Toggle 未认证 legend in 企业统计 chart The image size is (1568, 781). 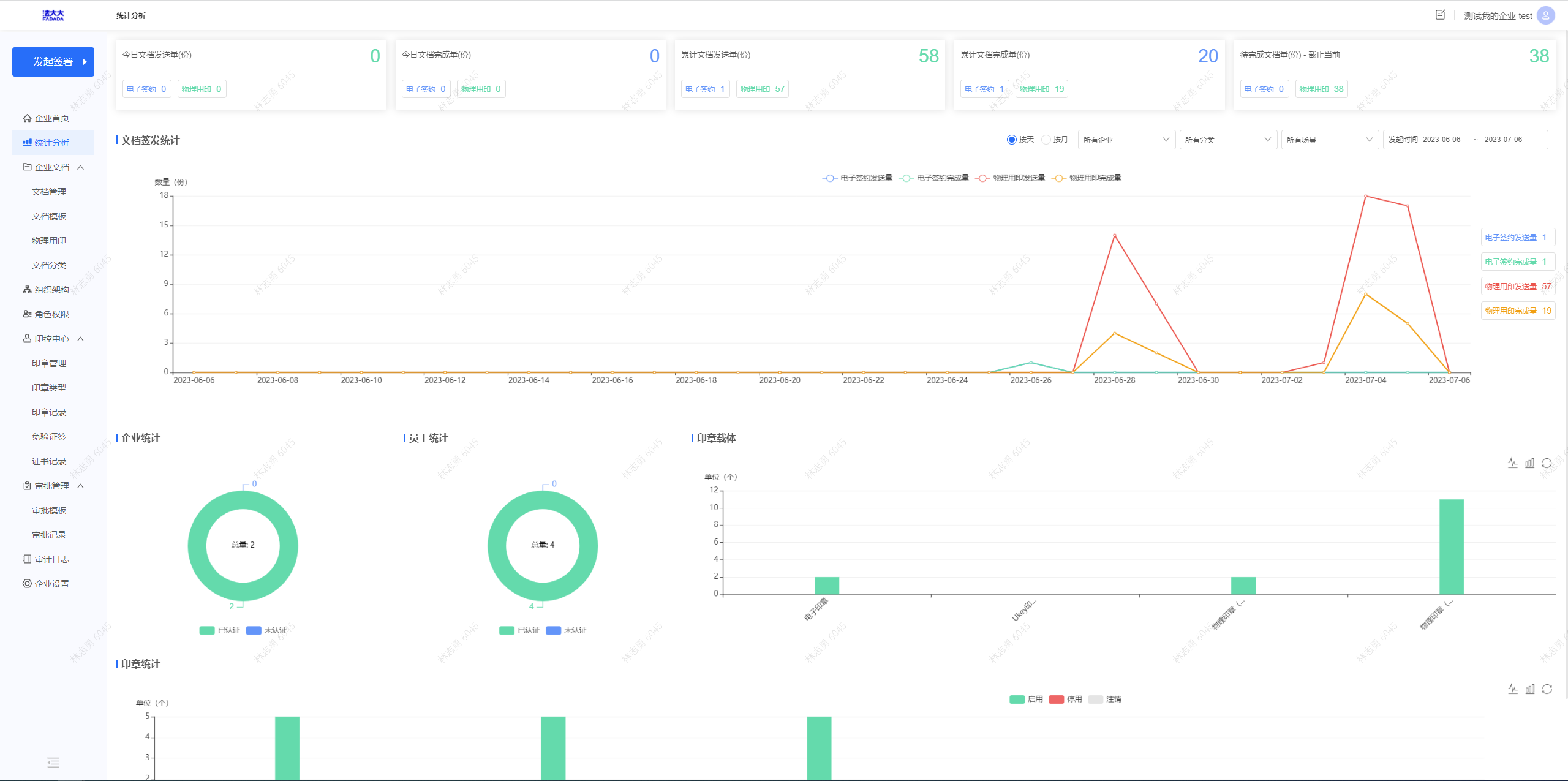click(266, 630)
